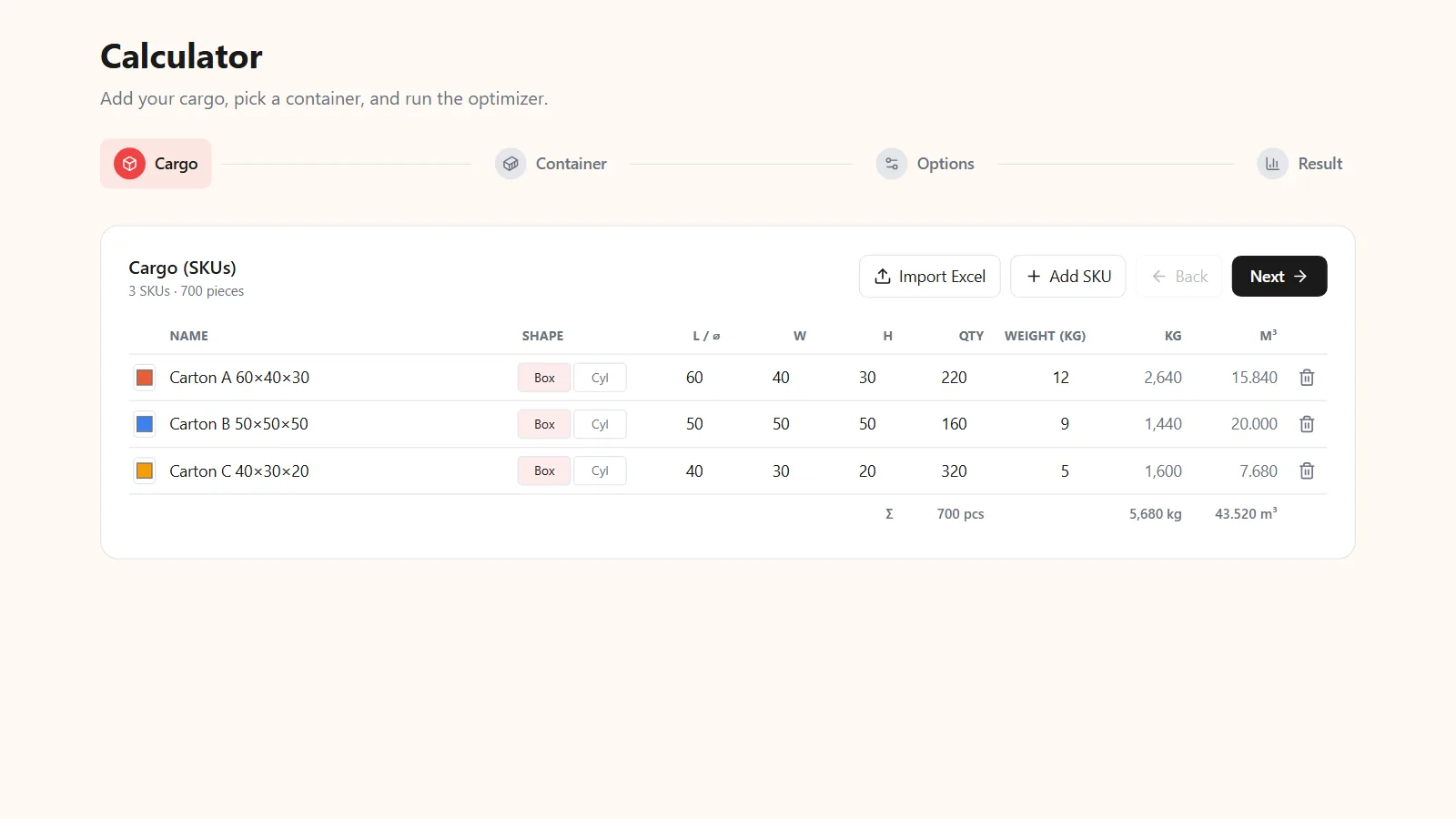This screenshot has height=819, width=1456.
Task: Edit Carton A quantity 220
Action: point(954,378)
